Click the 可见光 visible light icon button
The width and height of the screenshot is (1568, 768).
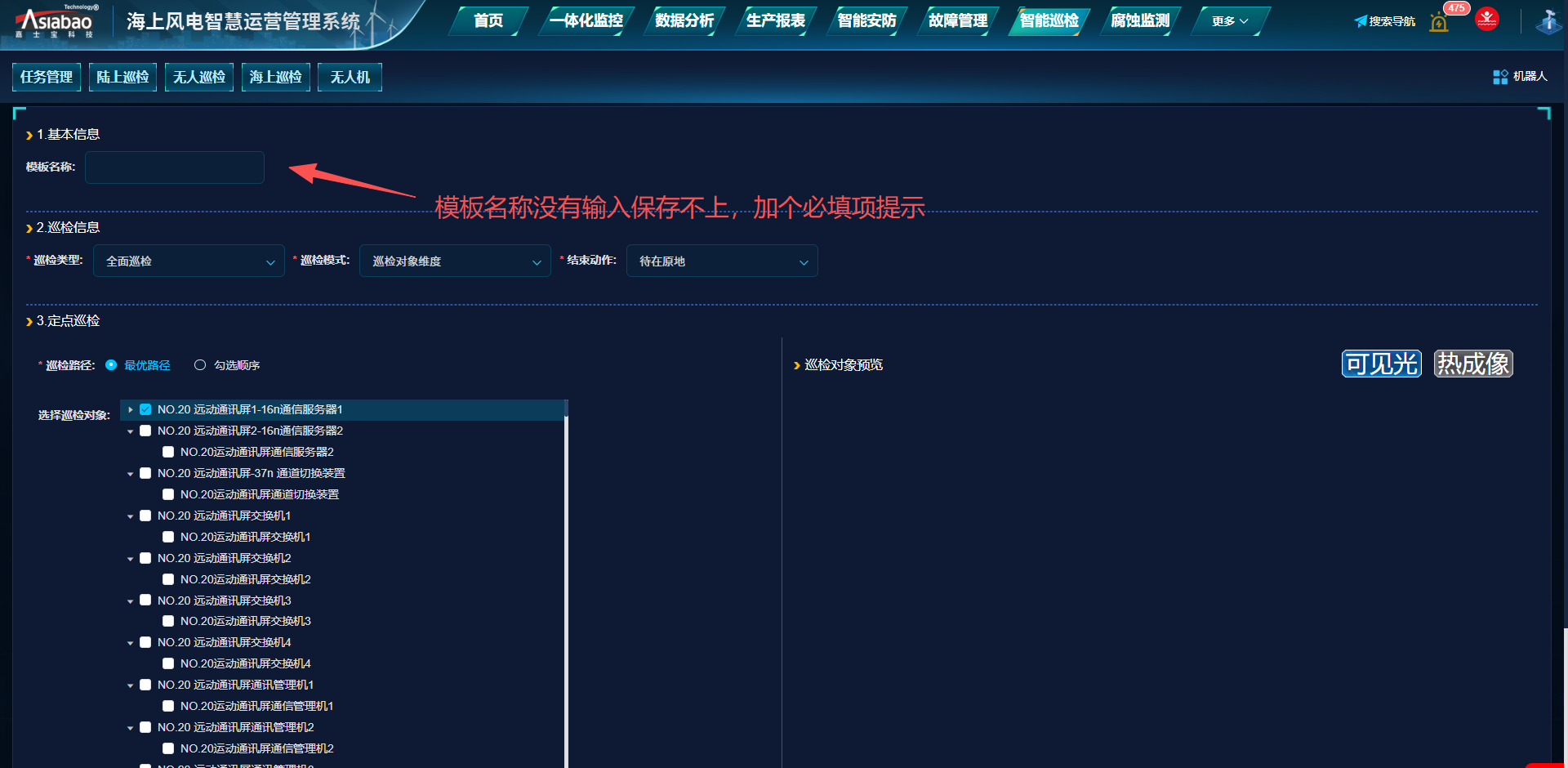[x=1381, y=364]
